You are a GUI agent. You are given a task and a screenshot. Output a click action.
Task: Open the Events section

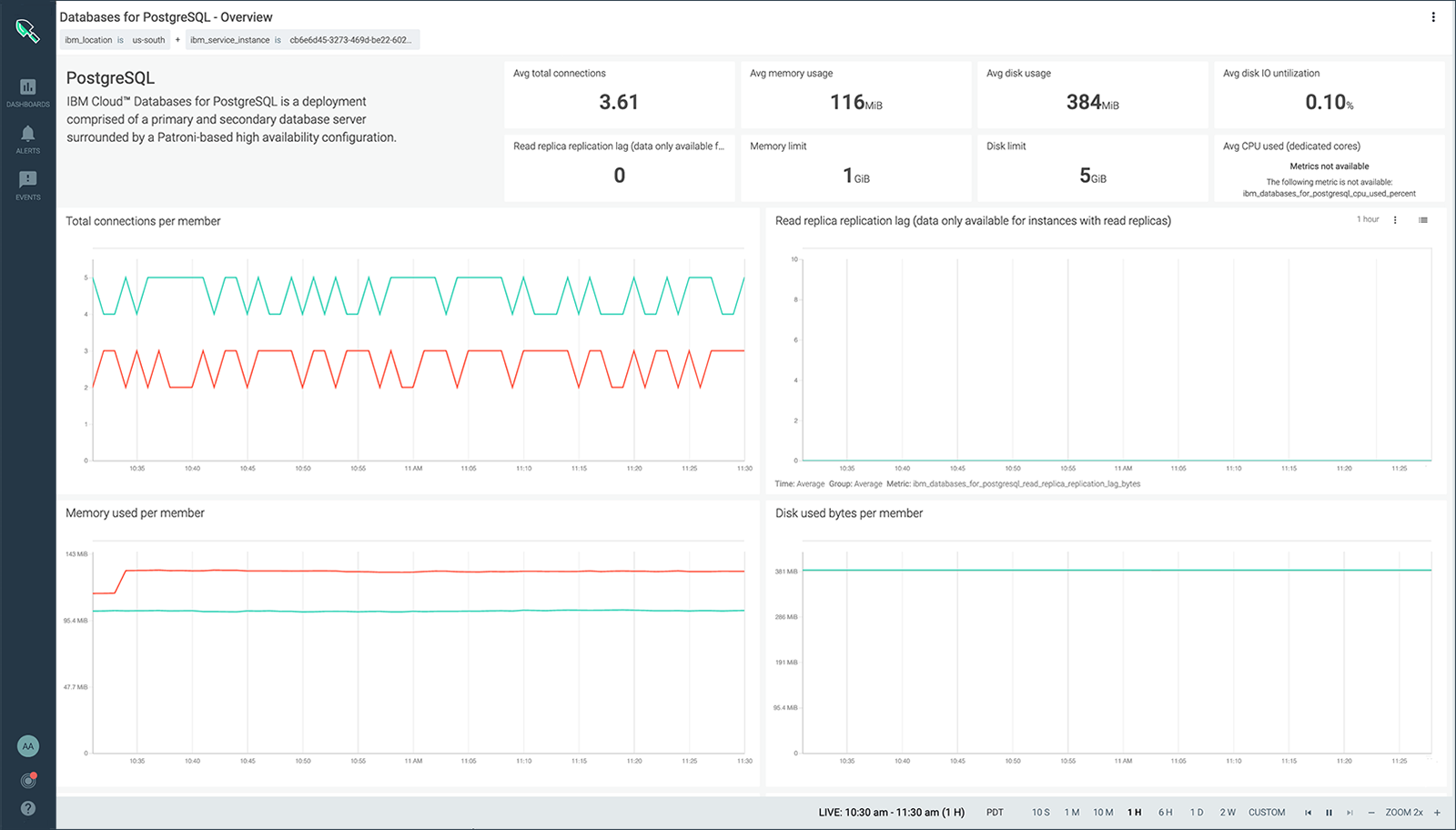[28, 186]
